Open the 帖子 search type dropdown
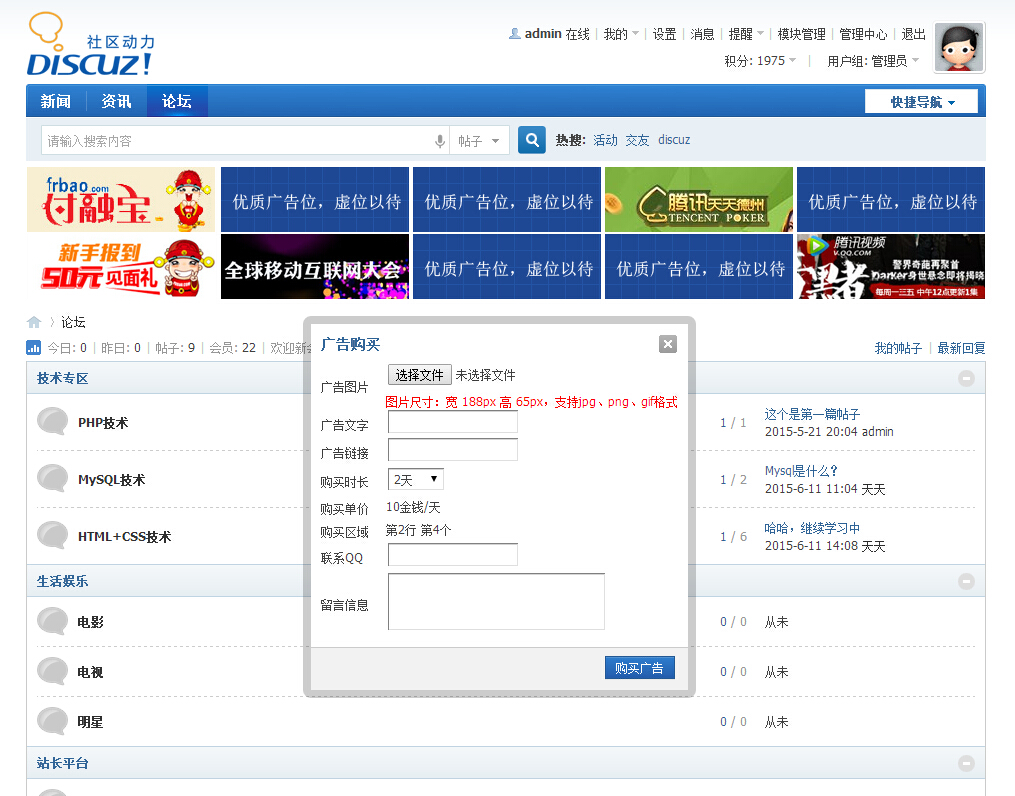Image resolution: width=1015 pixels, height=796 pixels. point(479,140)
